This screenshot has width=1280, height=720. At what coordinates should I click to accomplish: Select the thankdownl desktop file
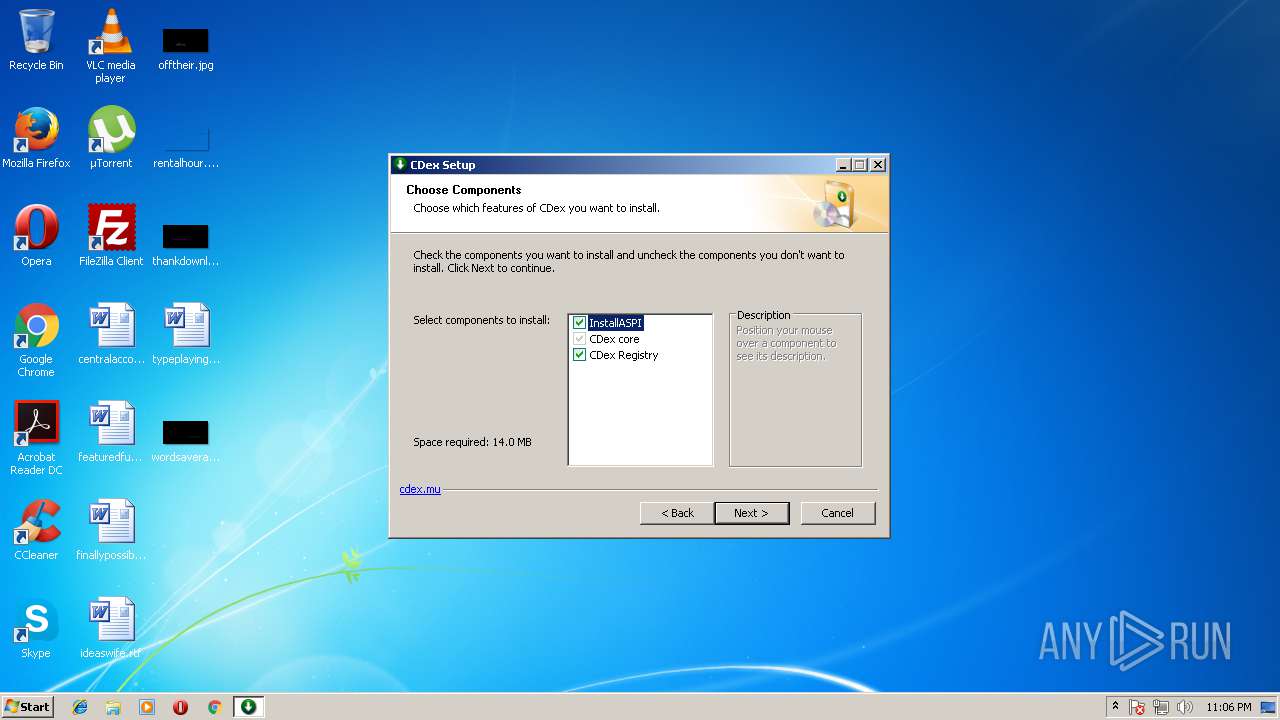(186, 245)
